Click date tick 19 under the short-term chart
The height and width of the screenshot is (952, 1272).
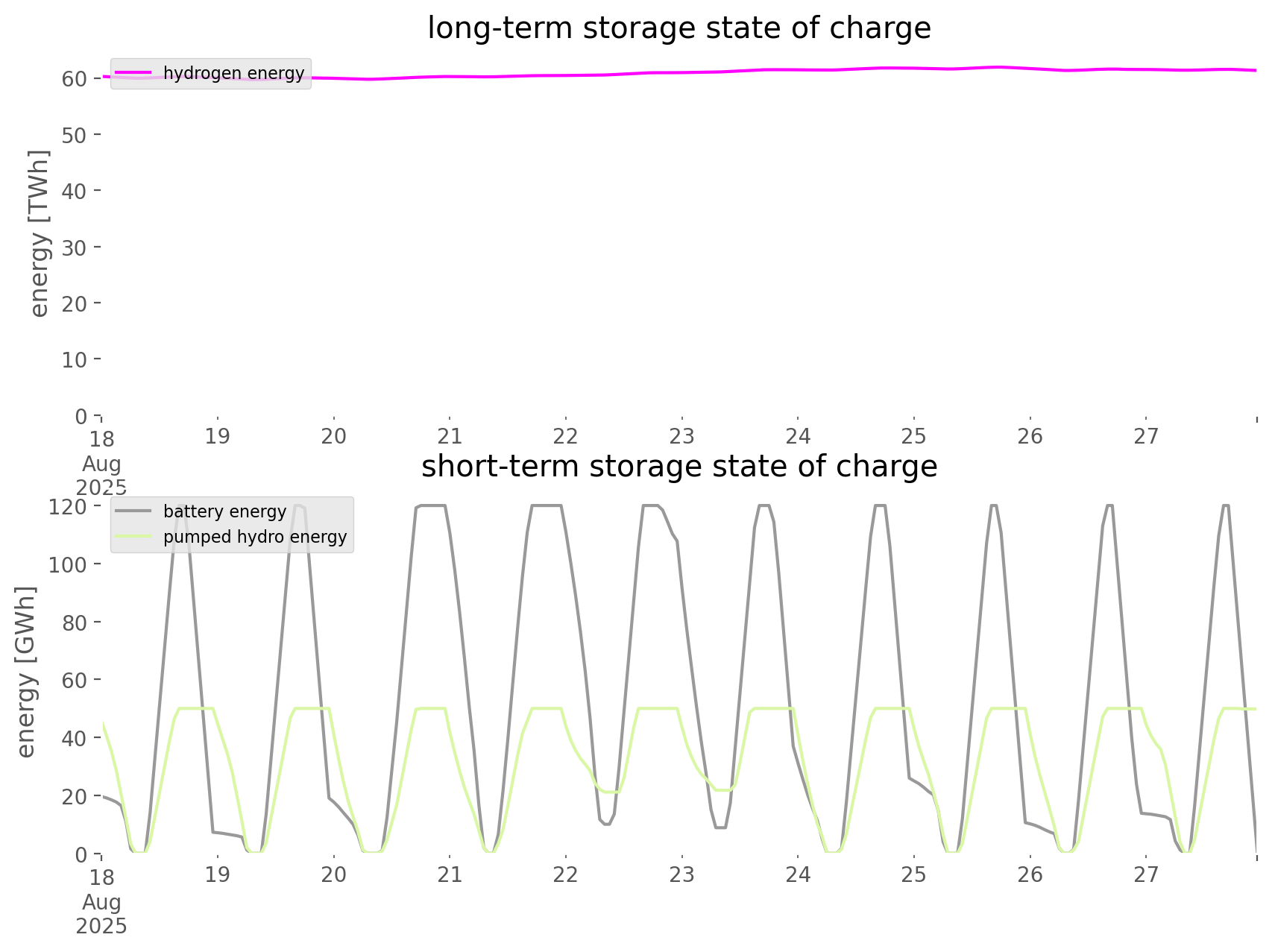217,874
